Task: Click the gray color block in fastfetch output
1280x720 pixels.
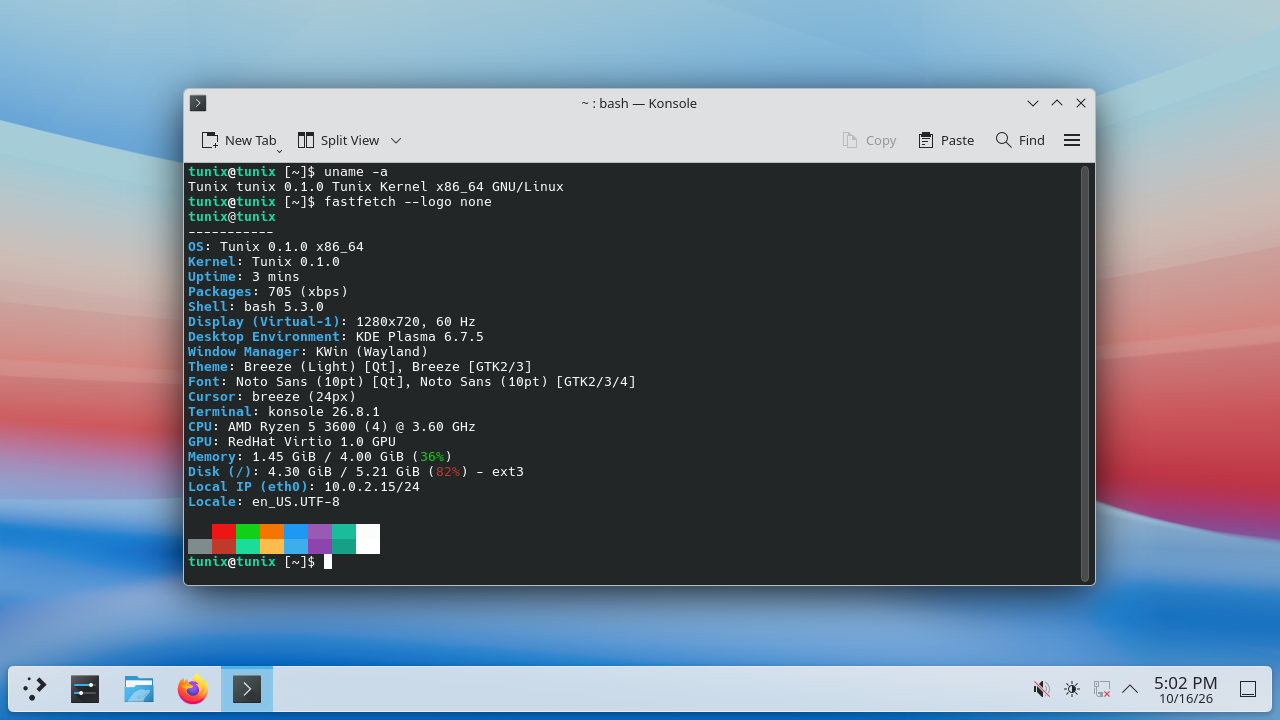Action: click(200, 546)
